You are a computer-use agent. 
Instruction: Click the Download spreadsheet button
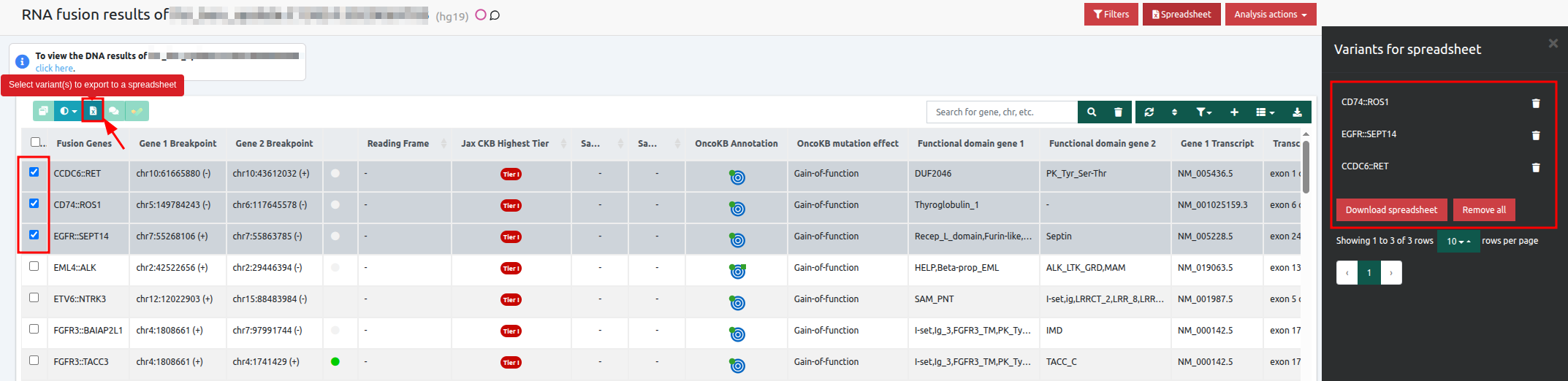pyautogui.click(x=1391, y=210)
